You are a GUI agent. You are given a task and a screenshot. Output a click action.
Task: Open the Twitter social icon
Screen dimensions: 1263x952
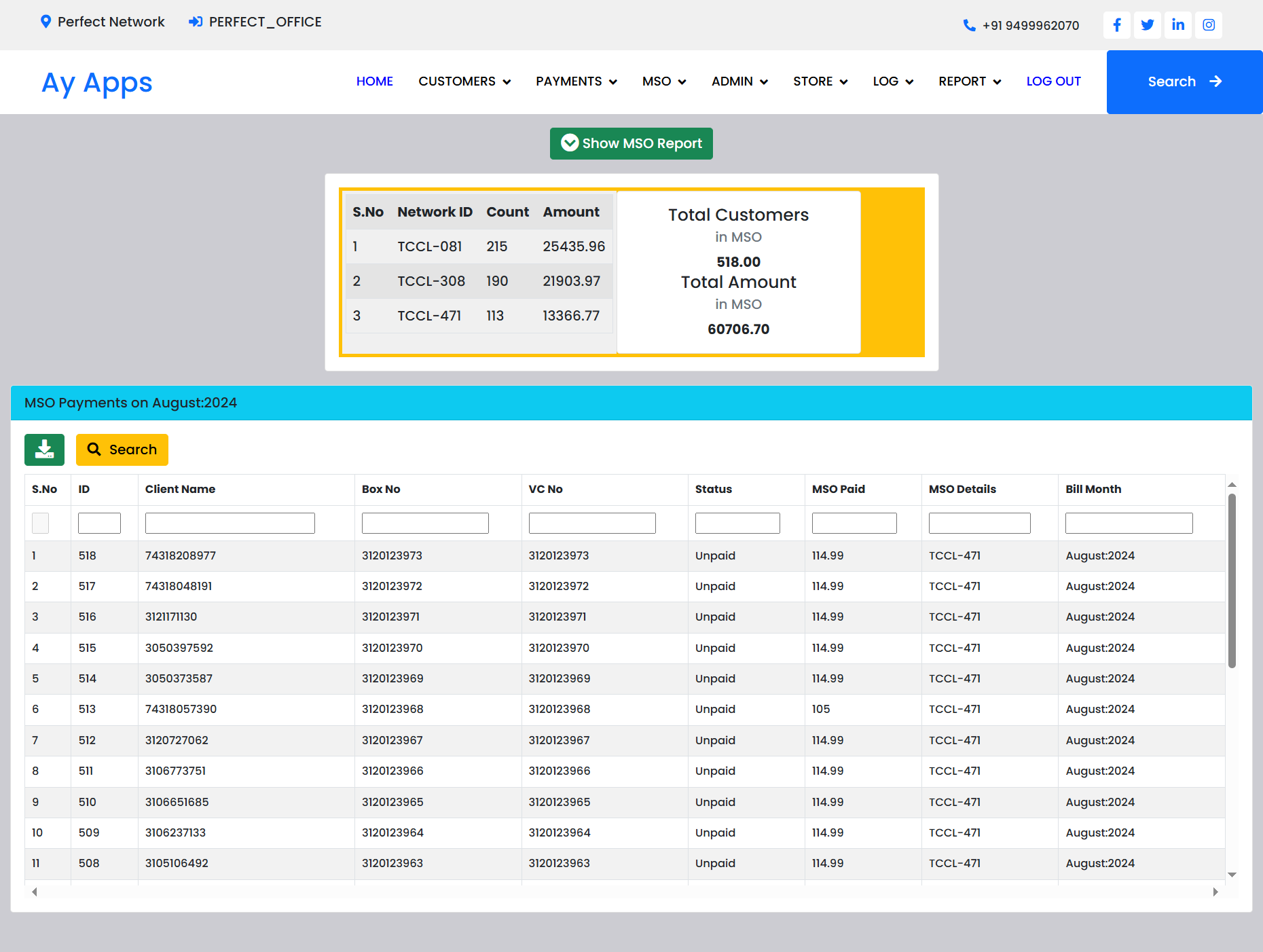[1148, 25]
